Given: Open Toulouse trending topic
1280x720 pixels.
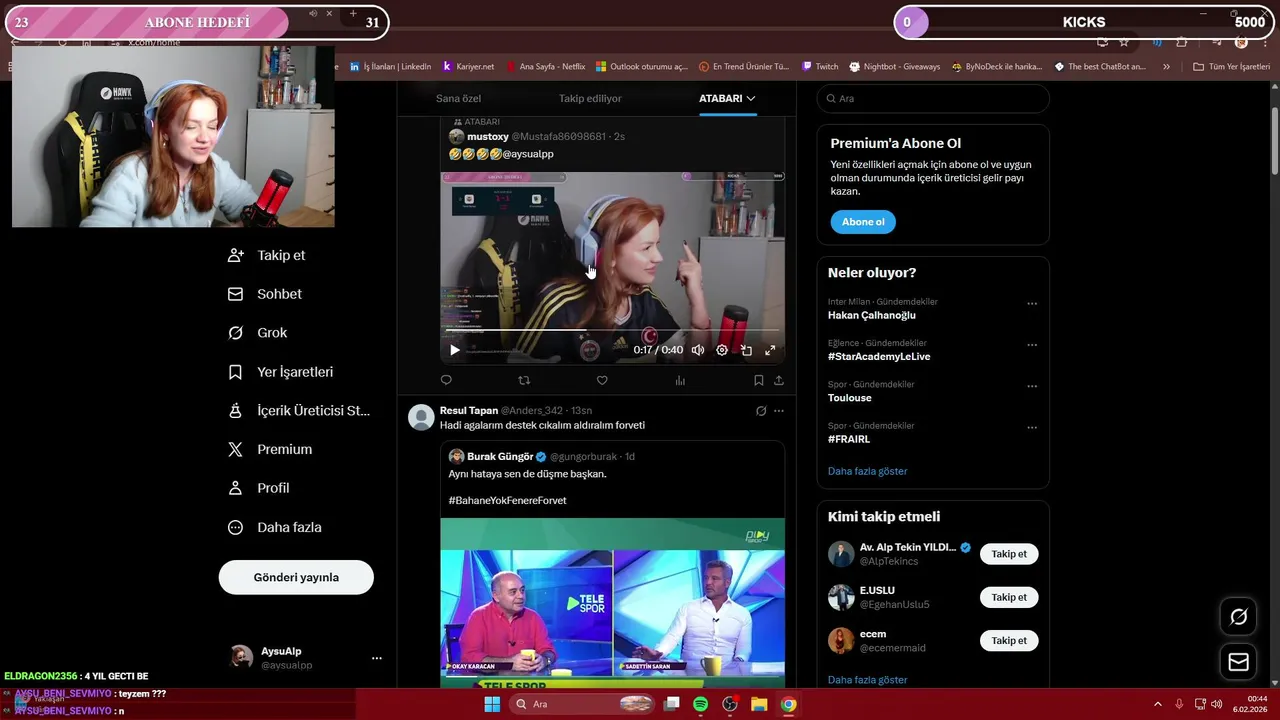Looking at the screenshot, I should pos(850,397).
